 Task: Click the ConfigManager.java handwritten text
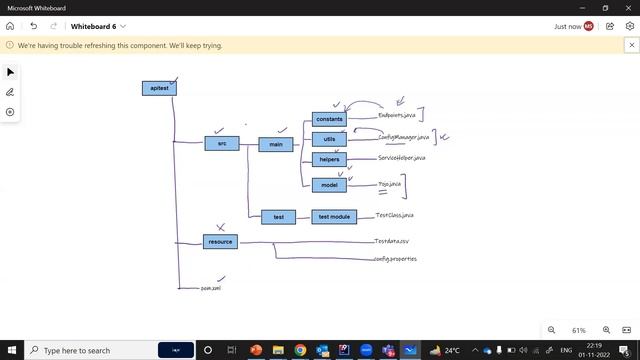[x=404, y=137]
